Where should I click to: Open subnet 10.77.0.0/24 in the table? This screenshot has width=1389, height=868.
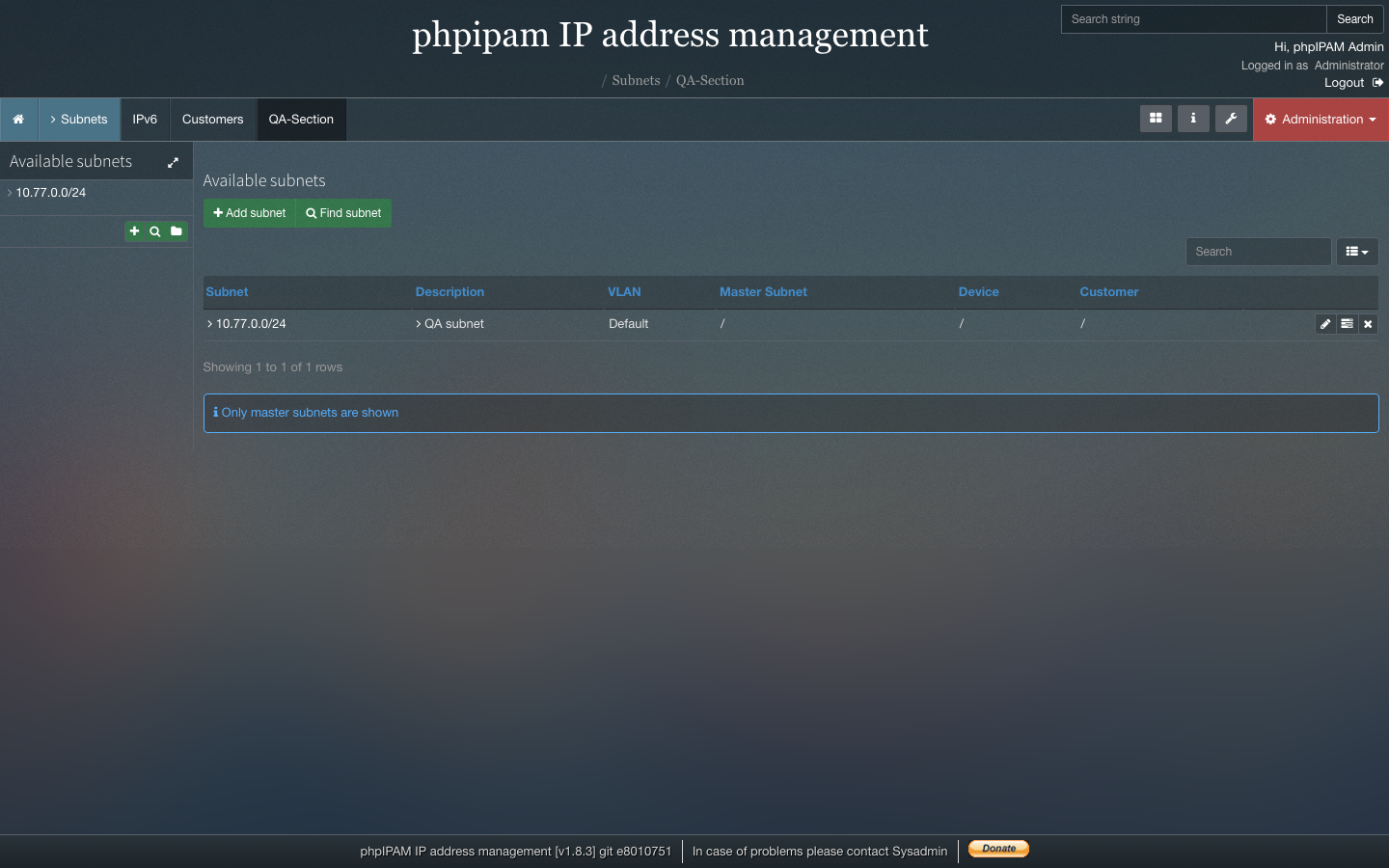point(251,324)
